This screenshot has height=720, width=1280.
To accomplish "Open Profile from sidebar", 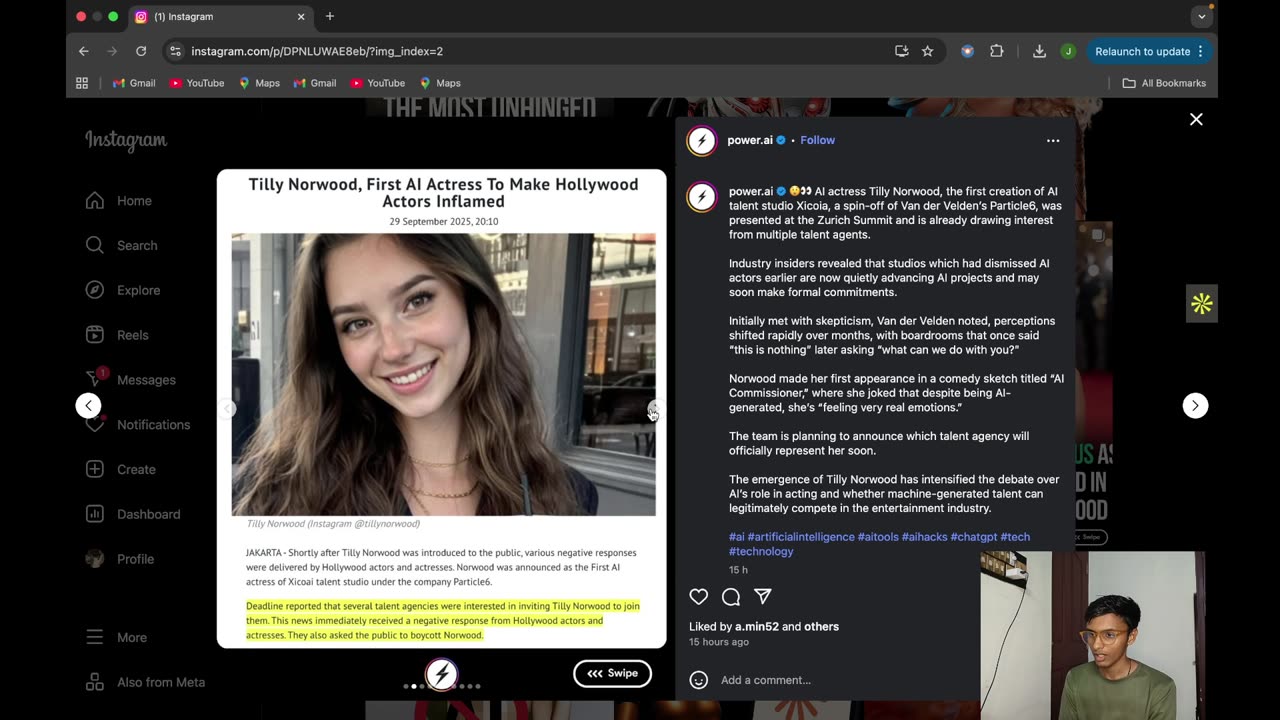I will 119,559.
